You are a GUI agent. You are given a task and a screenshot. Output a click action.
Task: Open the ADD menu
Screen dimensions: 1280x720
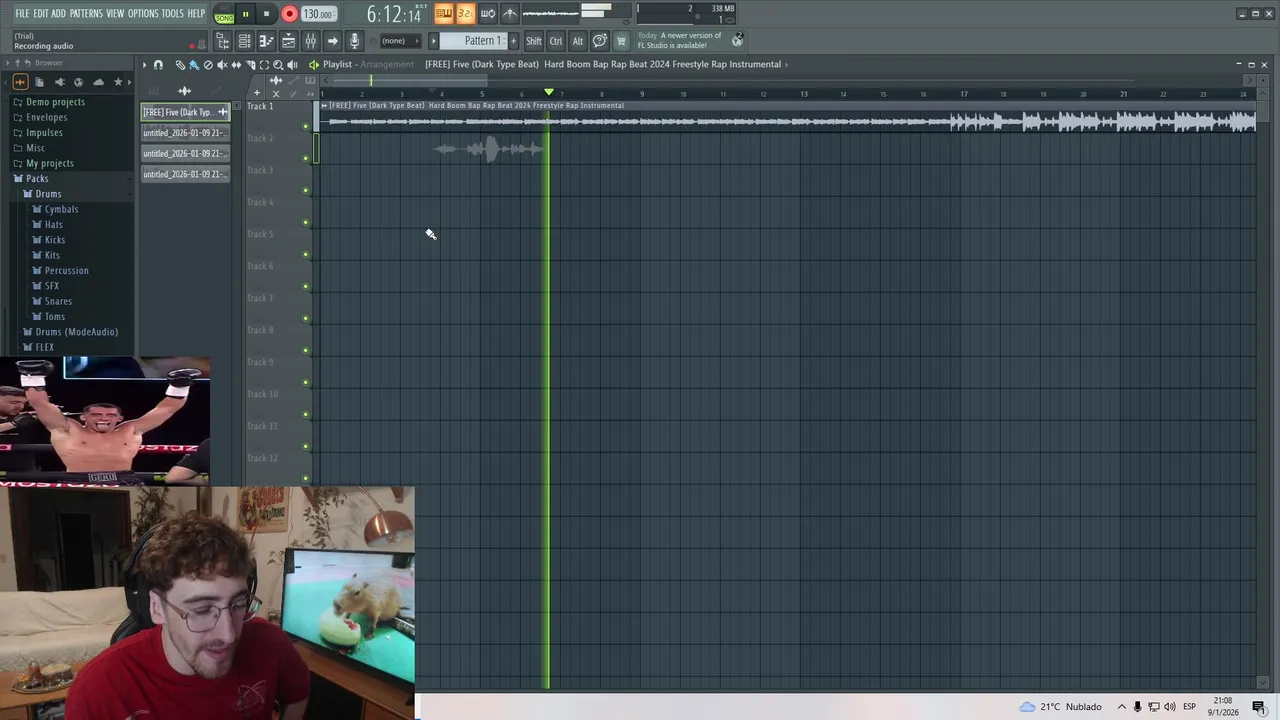tap(59, 13)
